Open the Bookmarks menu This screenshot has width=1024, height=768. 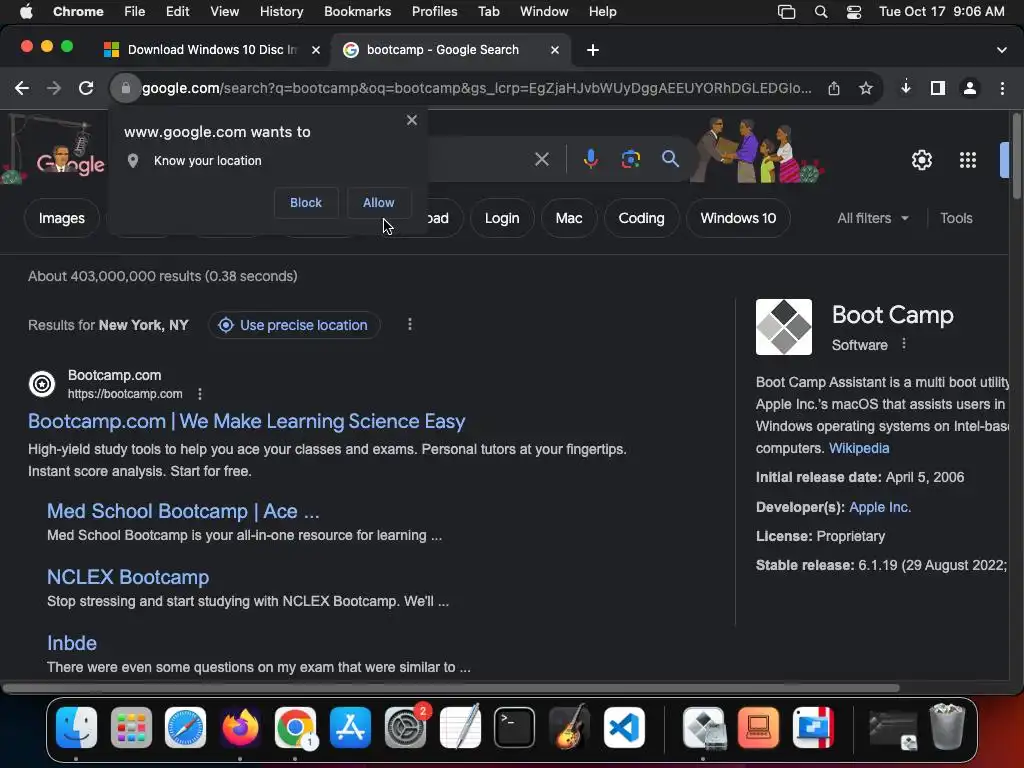[x=357, y=12]
